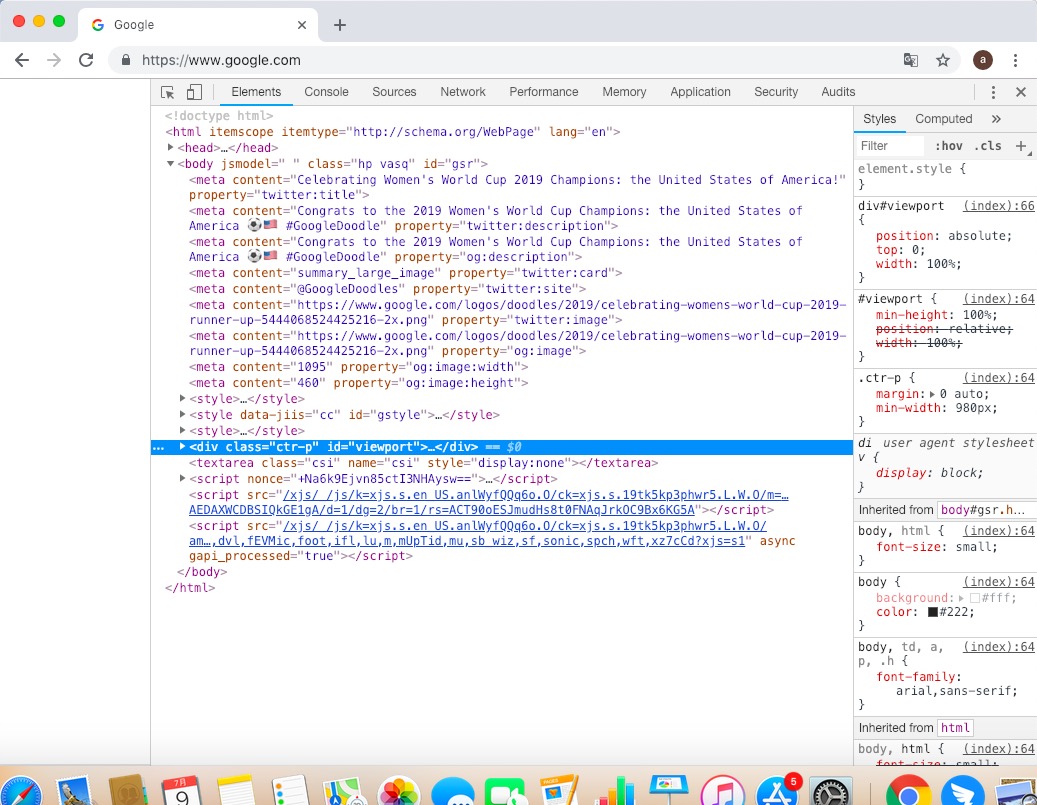Open Notes from the dock

click(235, 790)
